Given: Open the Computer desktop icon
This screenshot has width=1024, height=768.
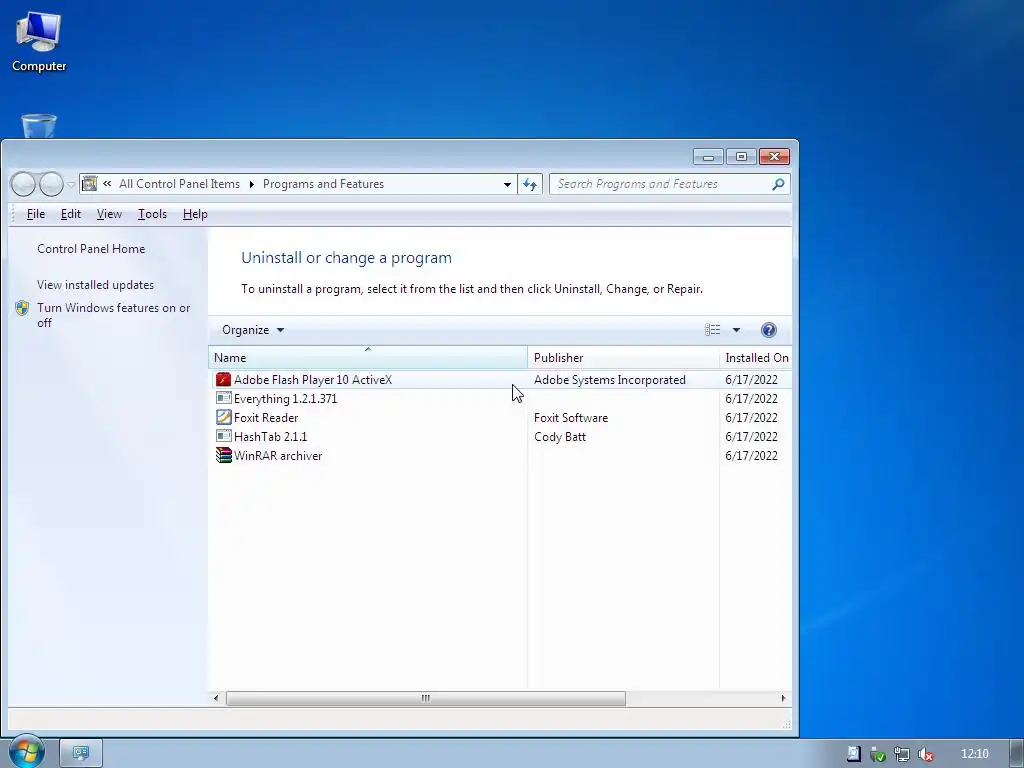Looking at the screenshot, I should pos(39,42).
